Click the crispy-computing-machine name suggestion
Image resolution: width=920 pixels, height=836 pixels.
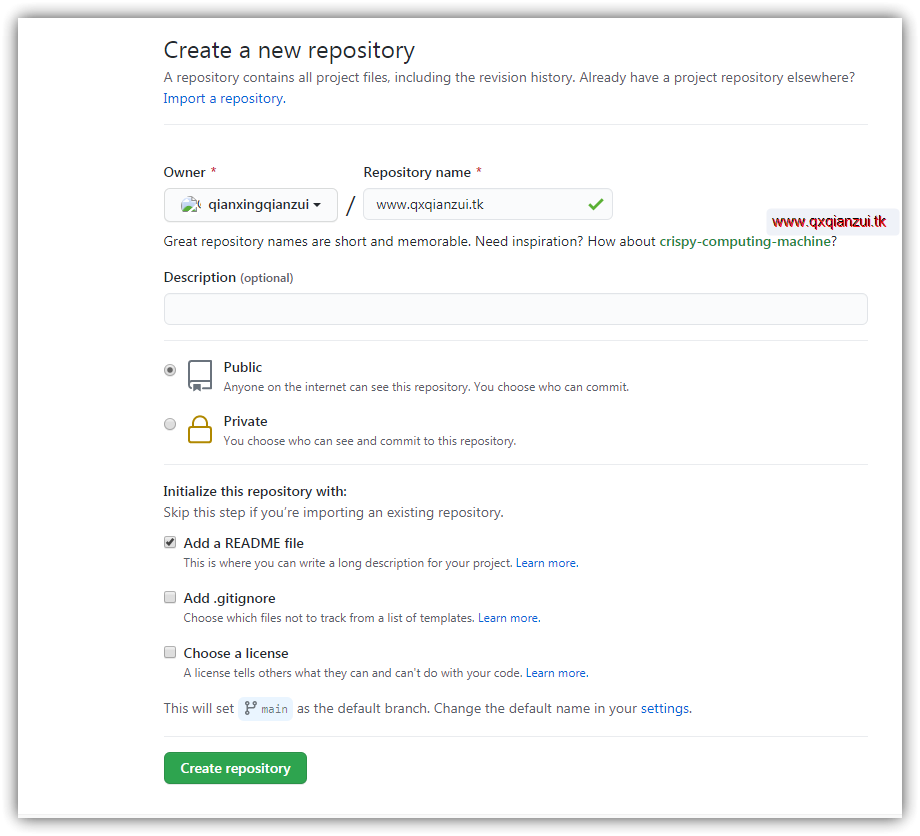743,241
